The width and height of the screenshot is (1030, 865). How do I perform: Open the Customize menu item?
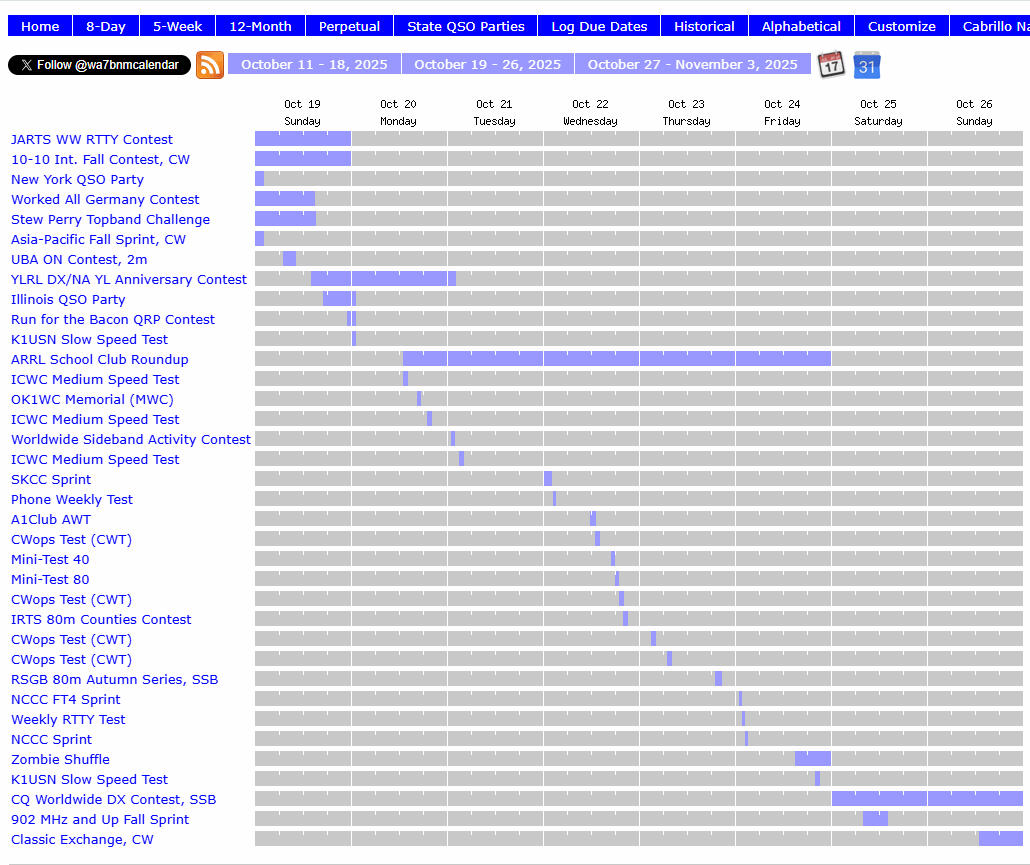pos(901,26)
